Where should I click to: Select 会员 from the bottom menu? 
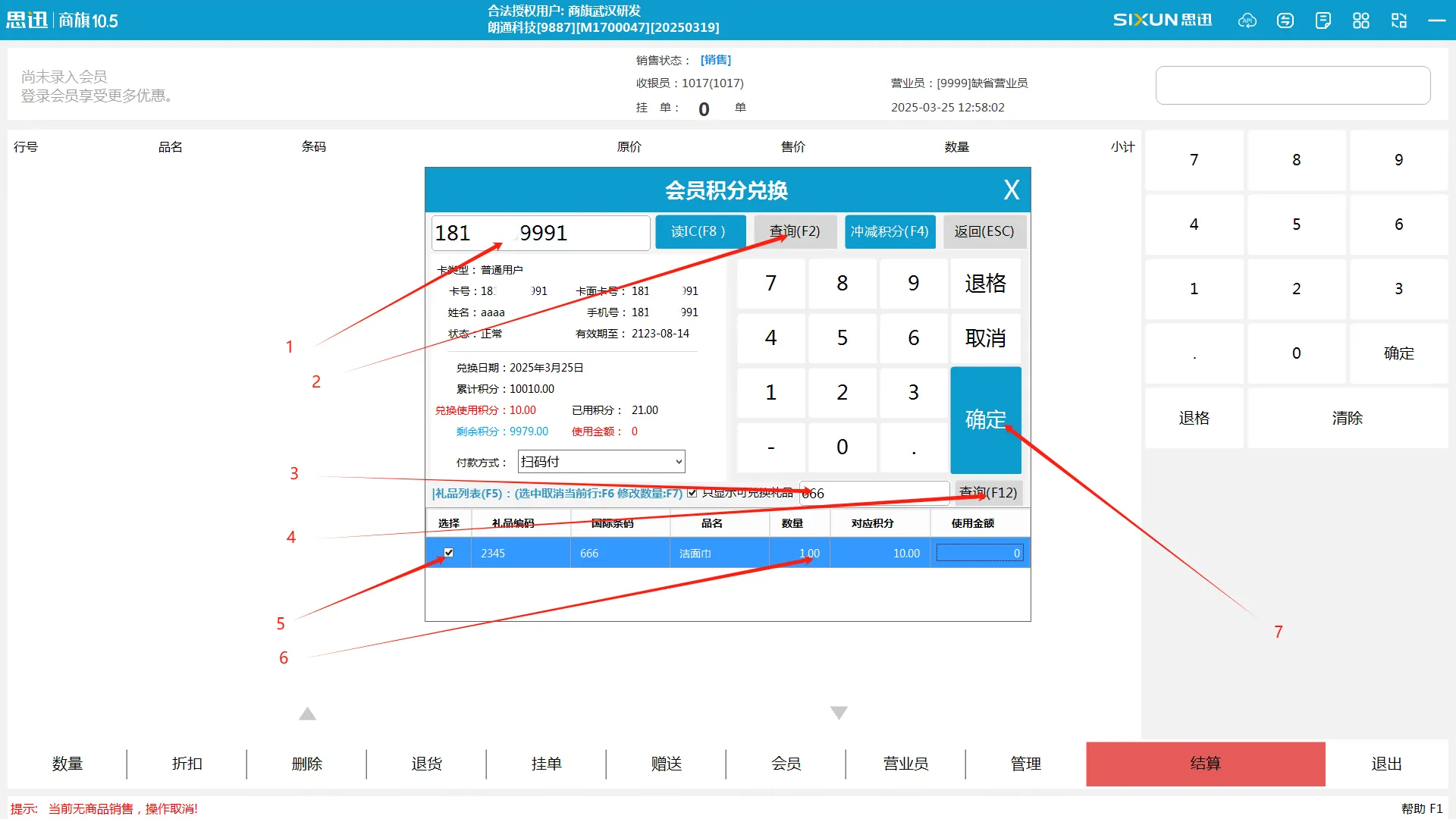tap(786, 764)
